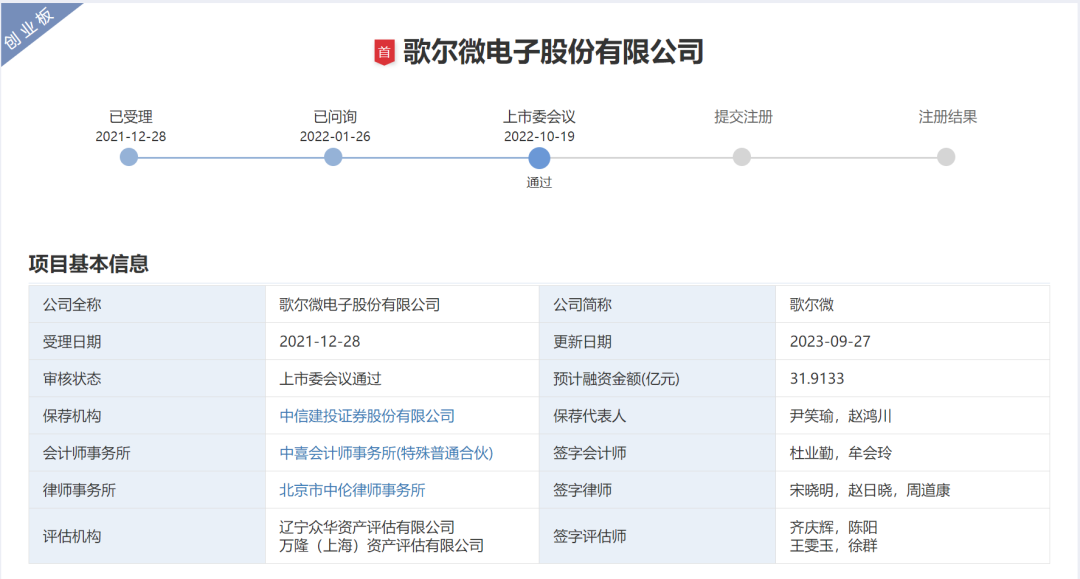Click the timeline progress bar between nodes
The height and width of the screenshot is (579, 1080).
click(230, 156)
